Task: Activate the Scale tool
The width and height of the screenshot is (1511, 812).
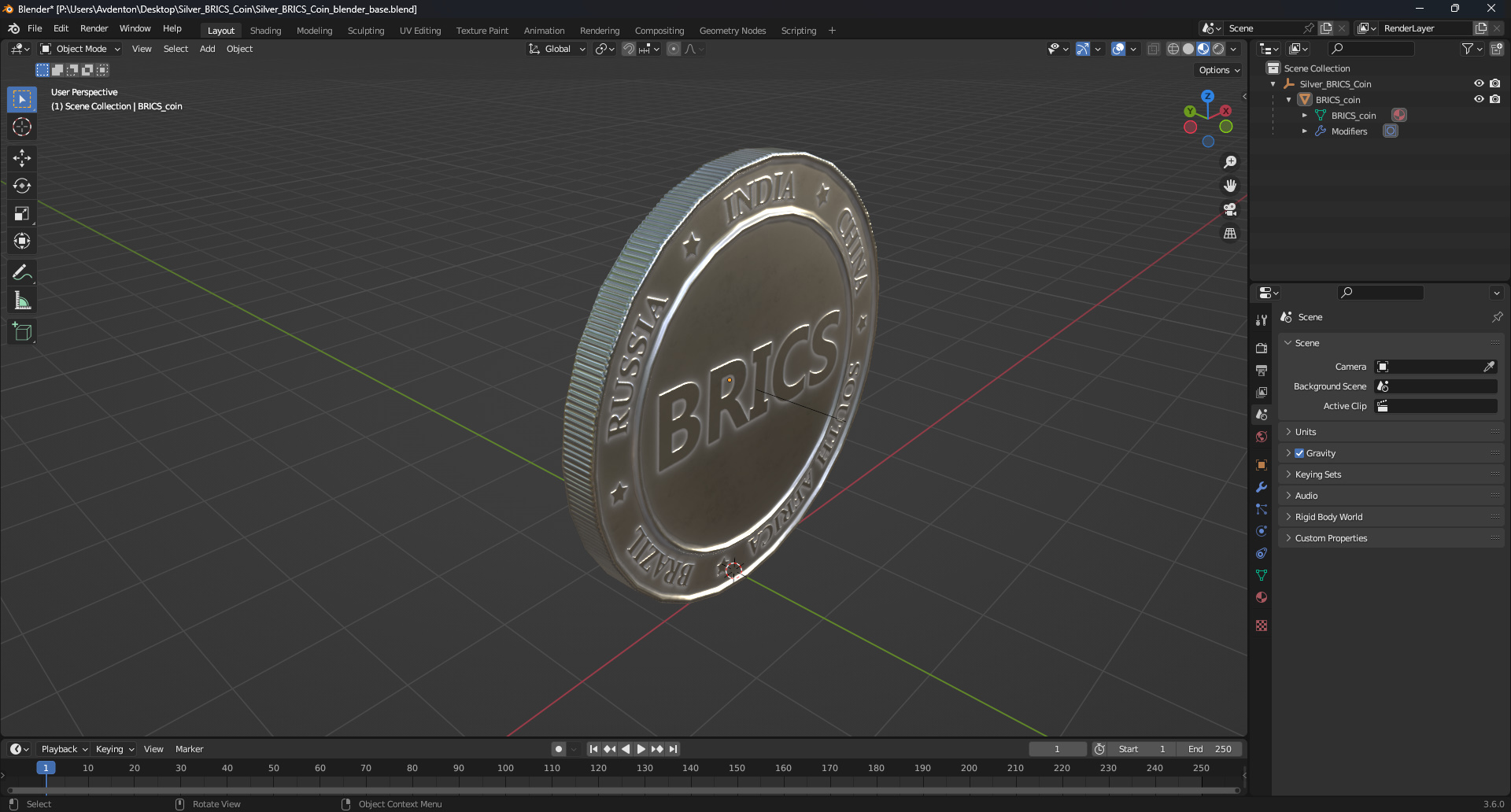Action: [22, 213]
